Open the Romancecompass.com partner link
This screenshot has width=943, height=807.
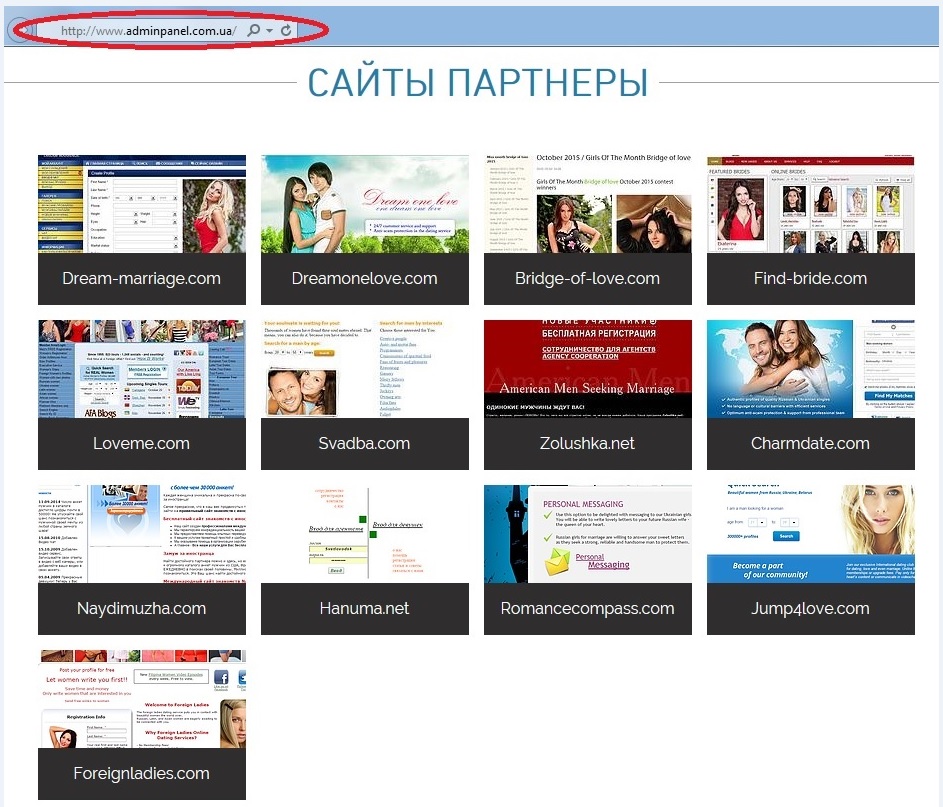tap(588, 609)
